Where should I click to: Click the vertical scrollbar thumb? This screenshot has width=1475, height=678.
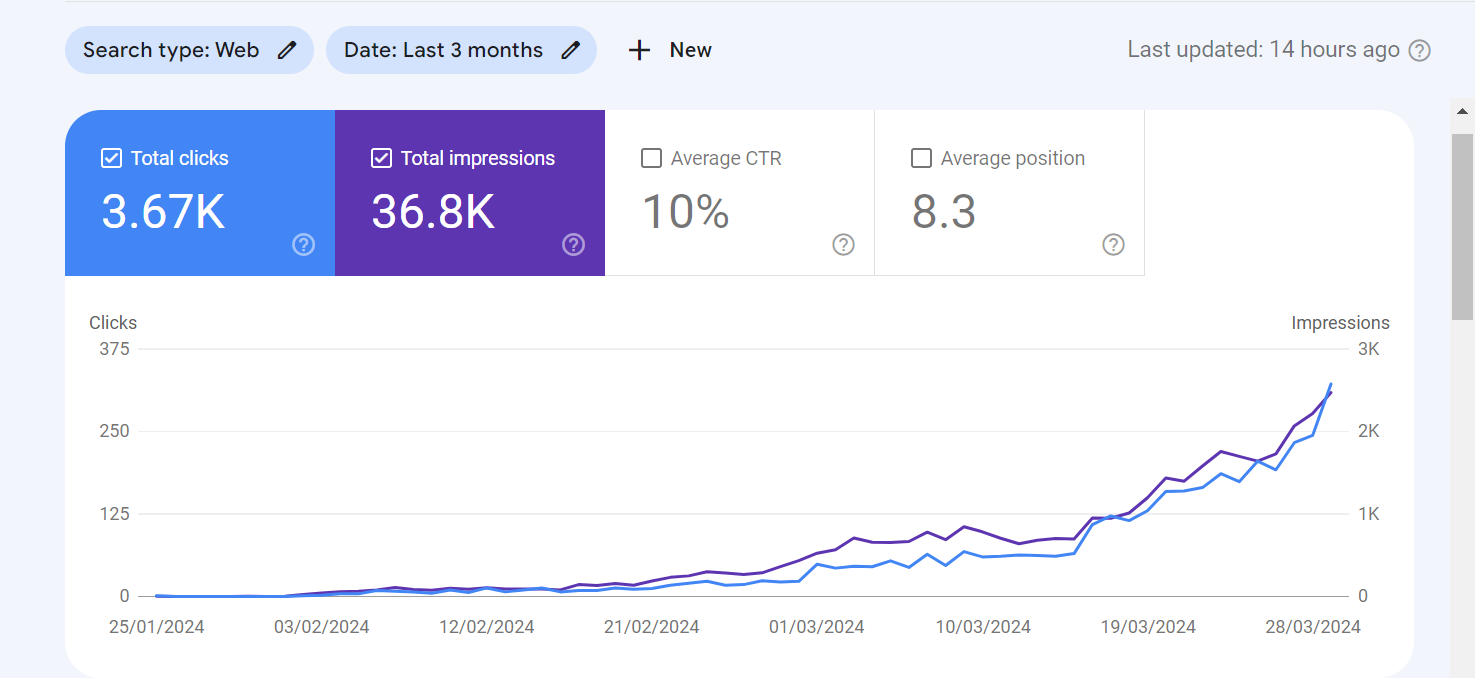click(1463, 226)
